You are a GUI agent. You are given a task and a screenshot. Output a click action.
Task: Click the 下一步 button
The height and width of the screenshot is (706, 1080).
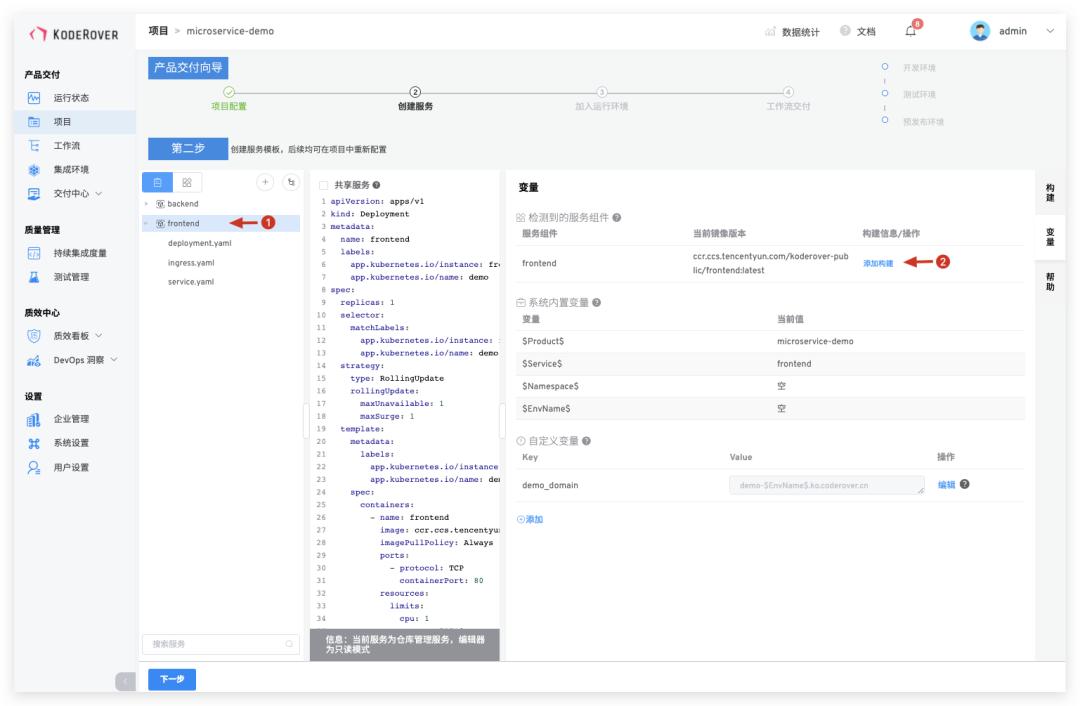[x=172, y=679]
